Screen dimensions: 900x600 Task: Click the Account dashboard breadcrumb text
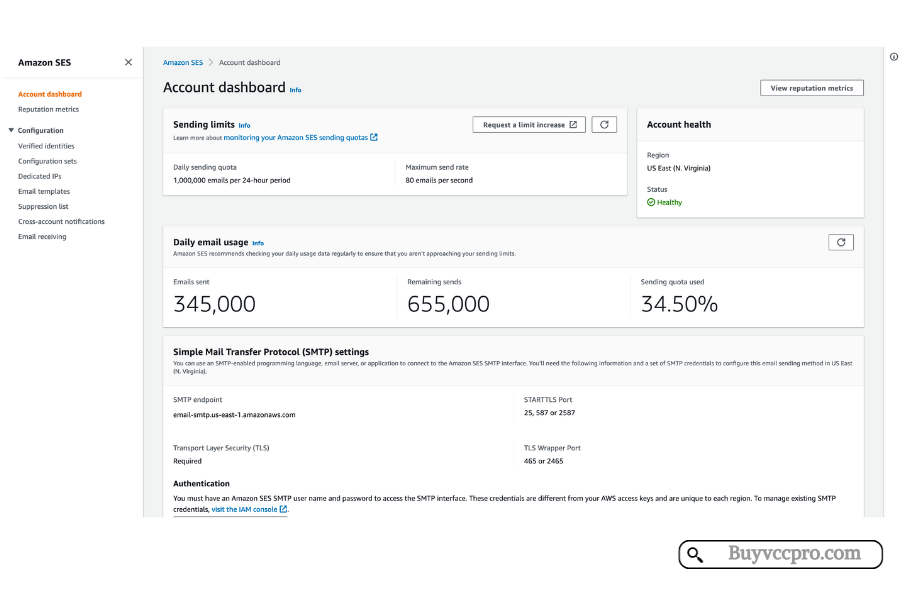pyautogui.click(x=249, y=63)
